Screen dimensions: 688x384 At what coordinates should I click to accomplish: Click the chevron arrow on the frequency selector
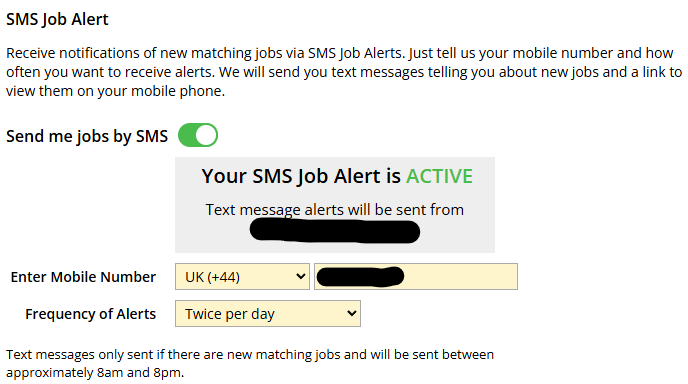point(351,313)
